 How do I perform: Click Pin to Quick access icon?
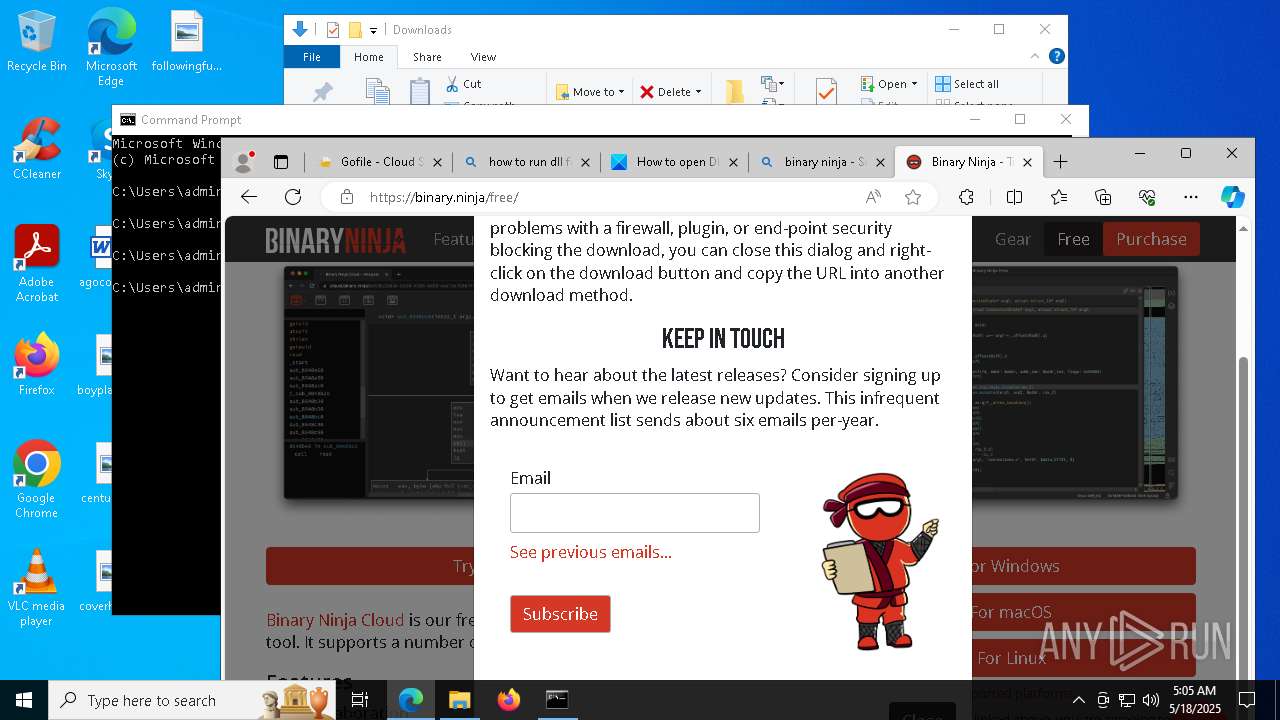click(x=322, y=91)
